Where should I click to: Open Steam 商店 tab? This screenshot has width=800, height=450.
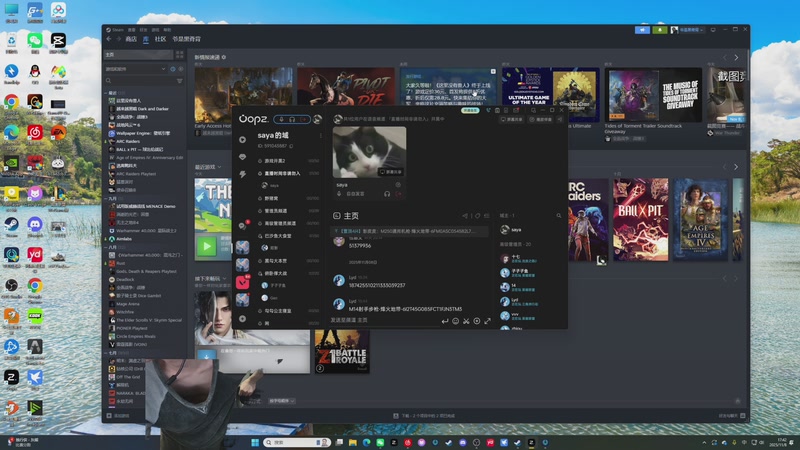tap(131, 39)
